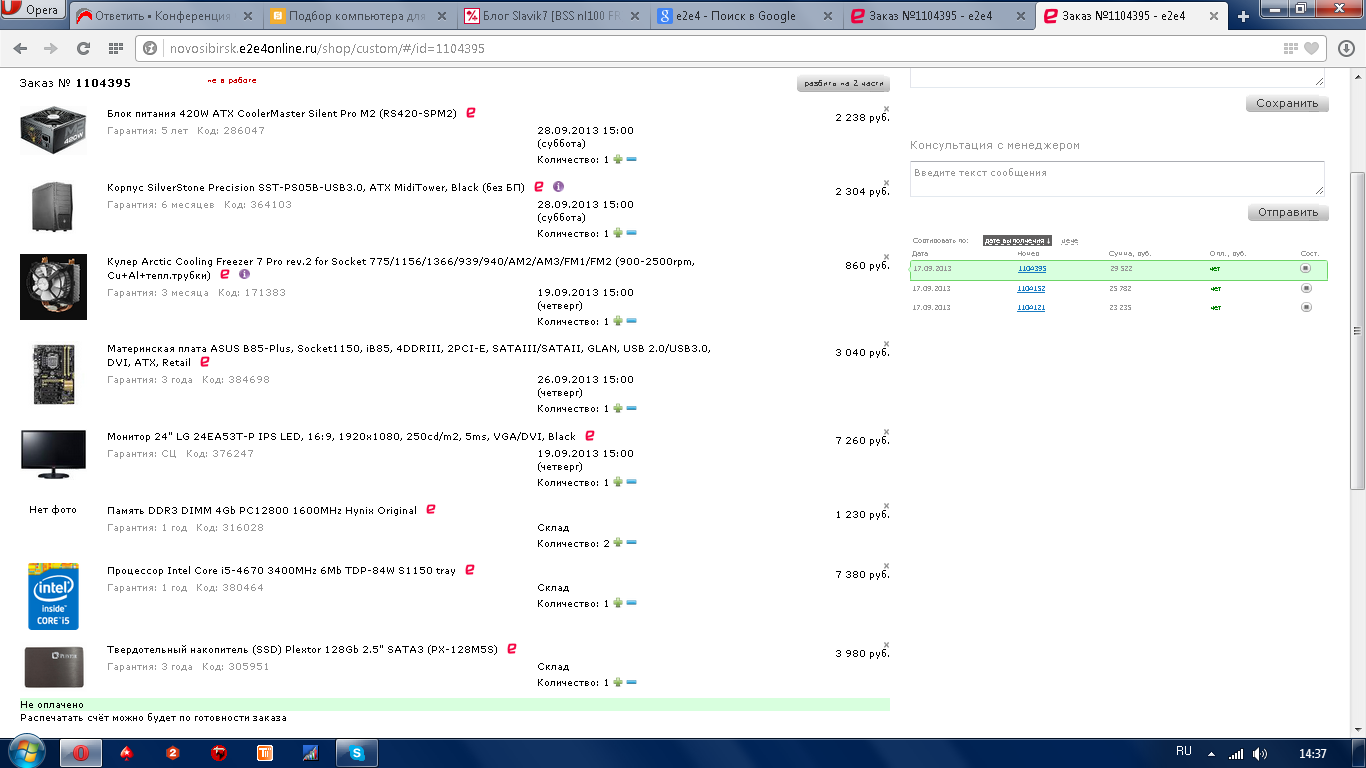Remove Plextor SSD from order
The width and height of the screenshot is (1366, 768).
click(x=886, y=645)
